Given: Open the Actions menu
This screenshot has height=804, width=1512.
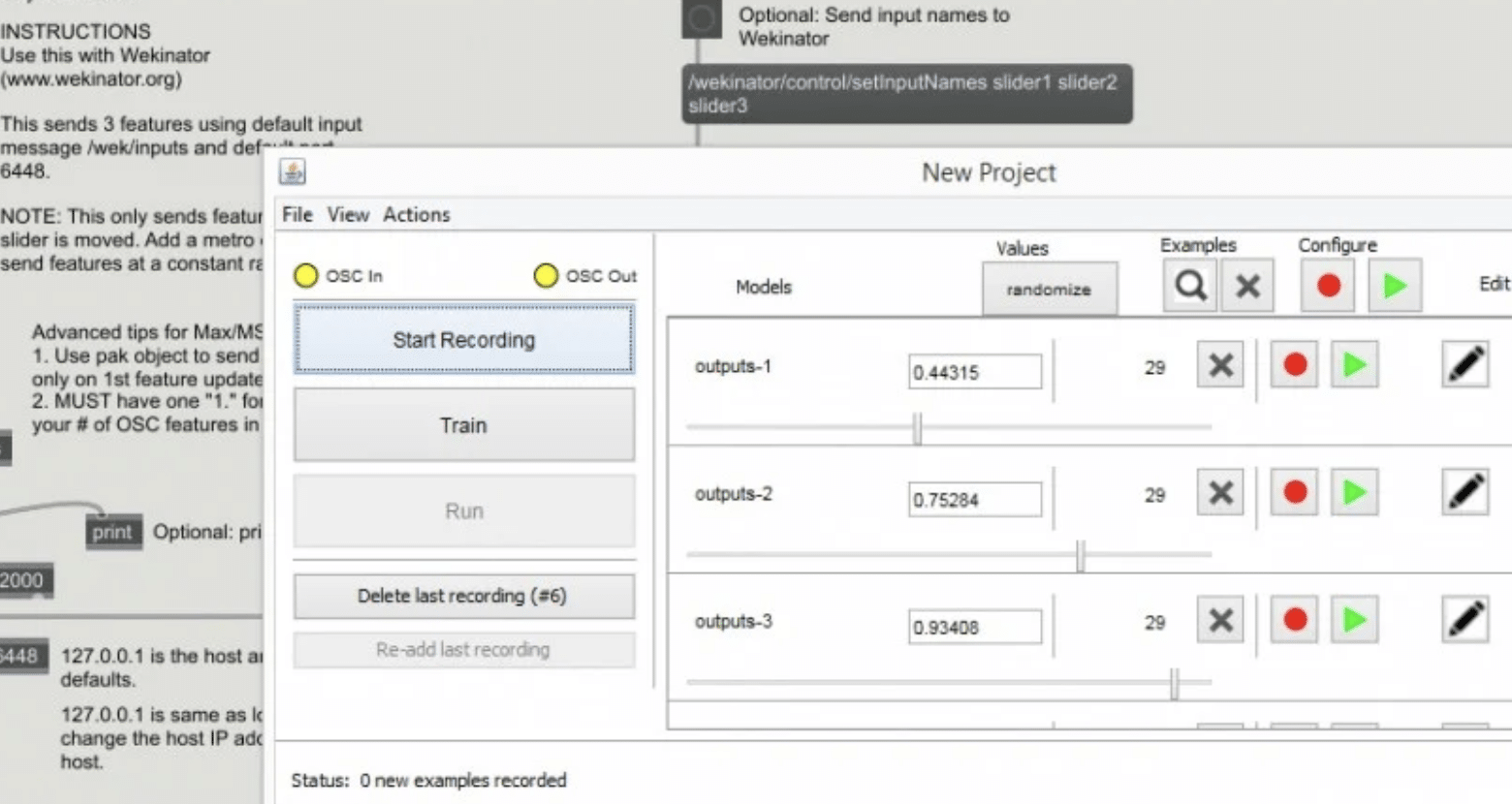Looking at the screenshot, I should tap(417, 215).
